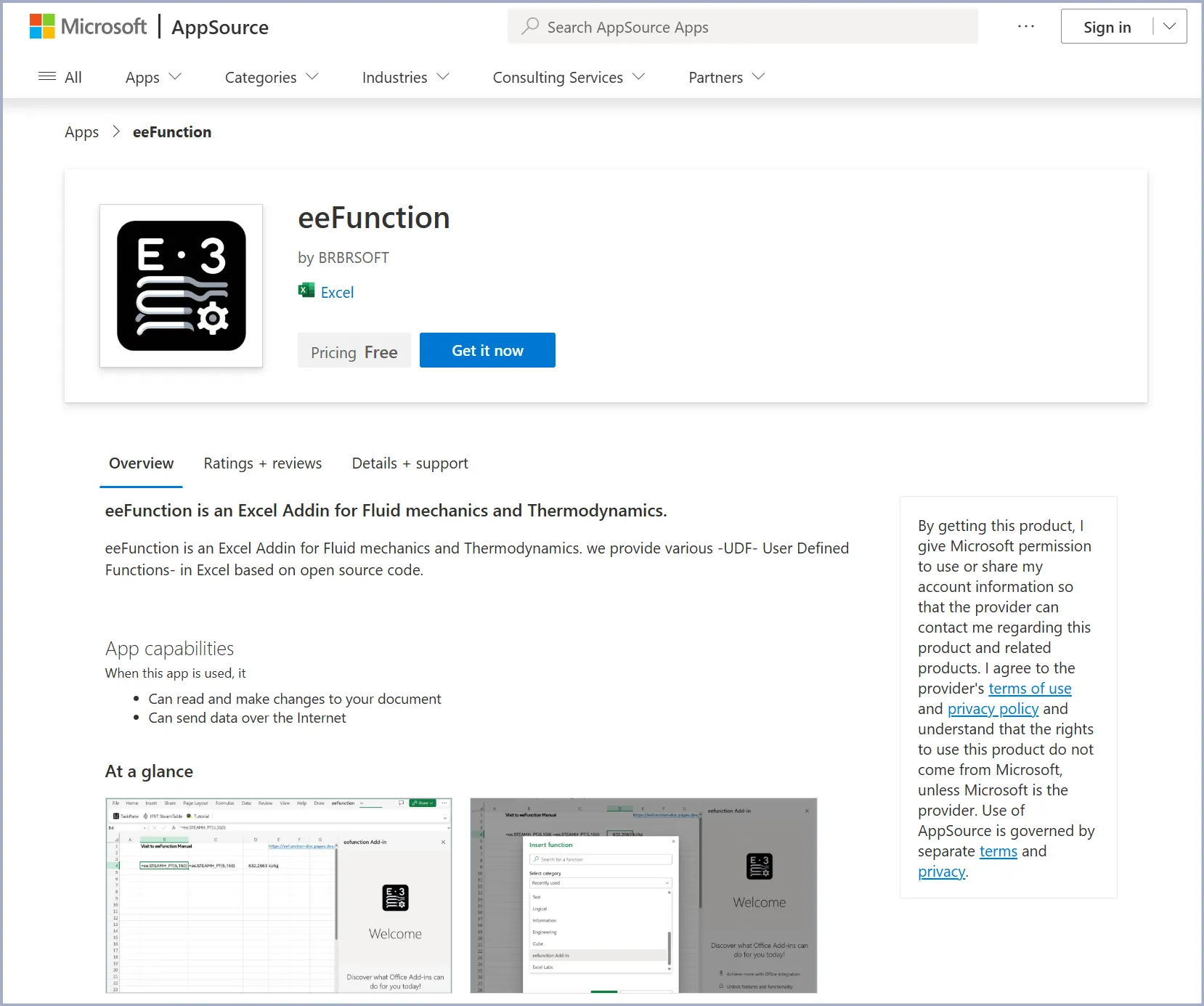This screenshot has width=1204, height=1006.
Task: Open the three-dot more options menu
Action: (1025, 27)
